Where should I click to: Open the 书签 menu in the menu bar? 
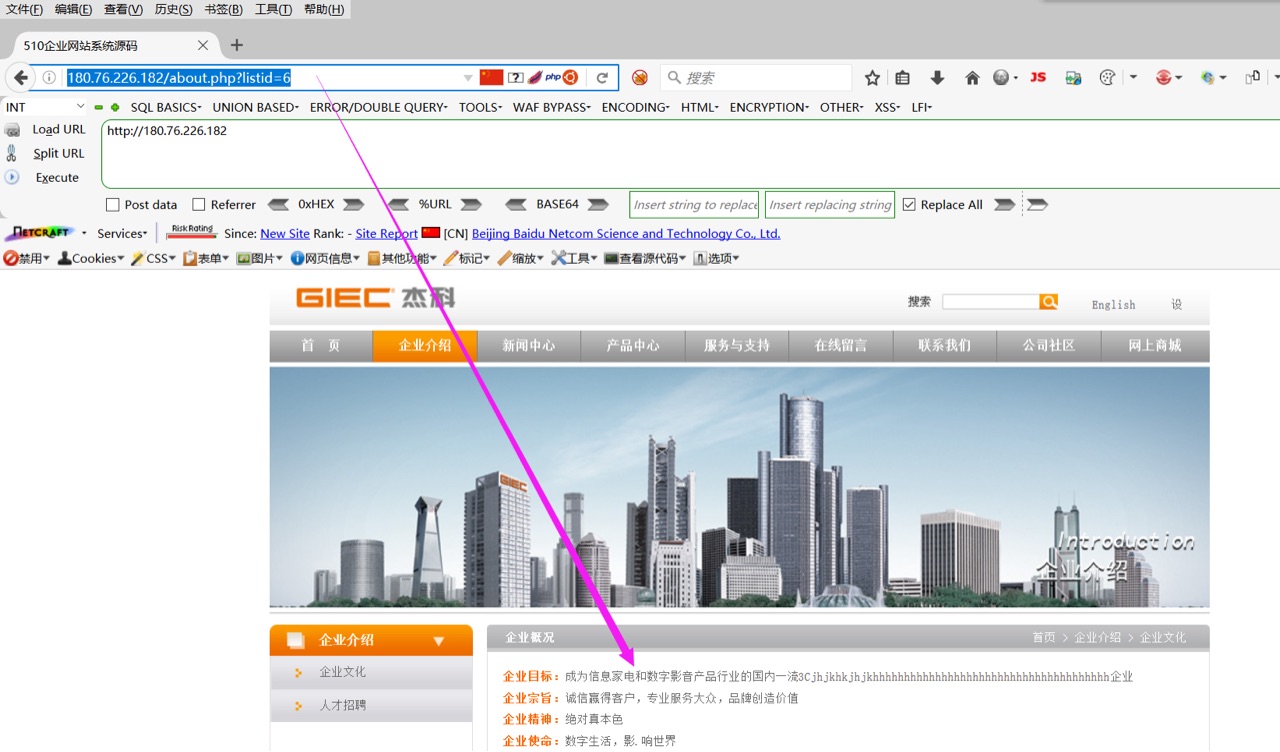click(x=222, y=9)
